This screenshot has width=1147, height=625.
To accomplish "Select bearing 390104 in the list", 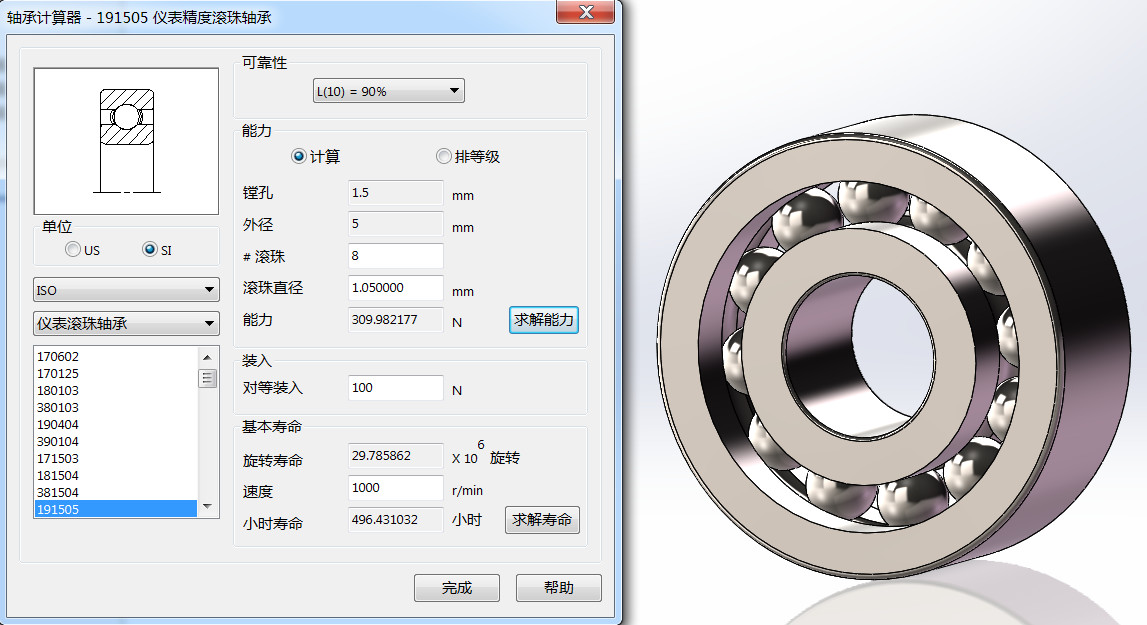I will pos(116,441).
